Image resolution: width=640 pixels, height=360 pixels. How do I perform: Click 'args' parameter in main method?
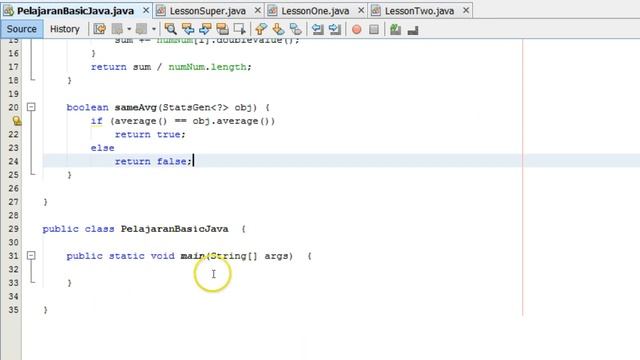point(276,256)
